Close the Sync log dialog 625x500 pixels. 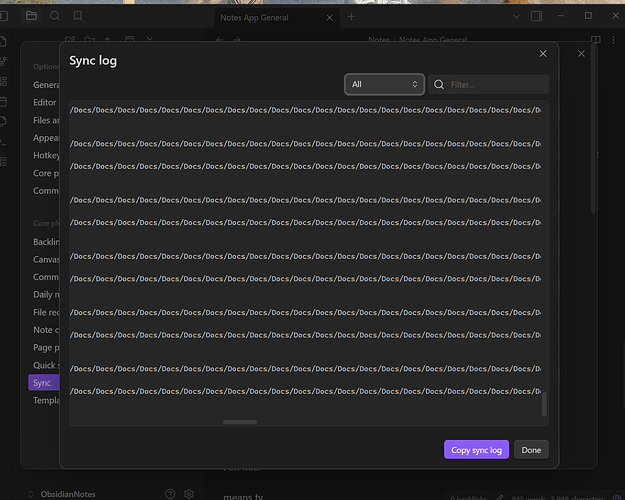[543, 54]
